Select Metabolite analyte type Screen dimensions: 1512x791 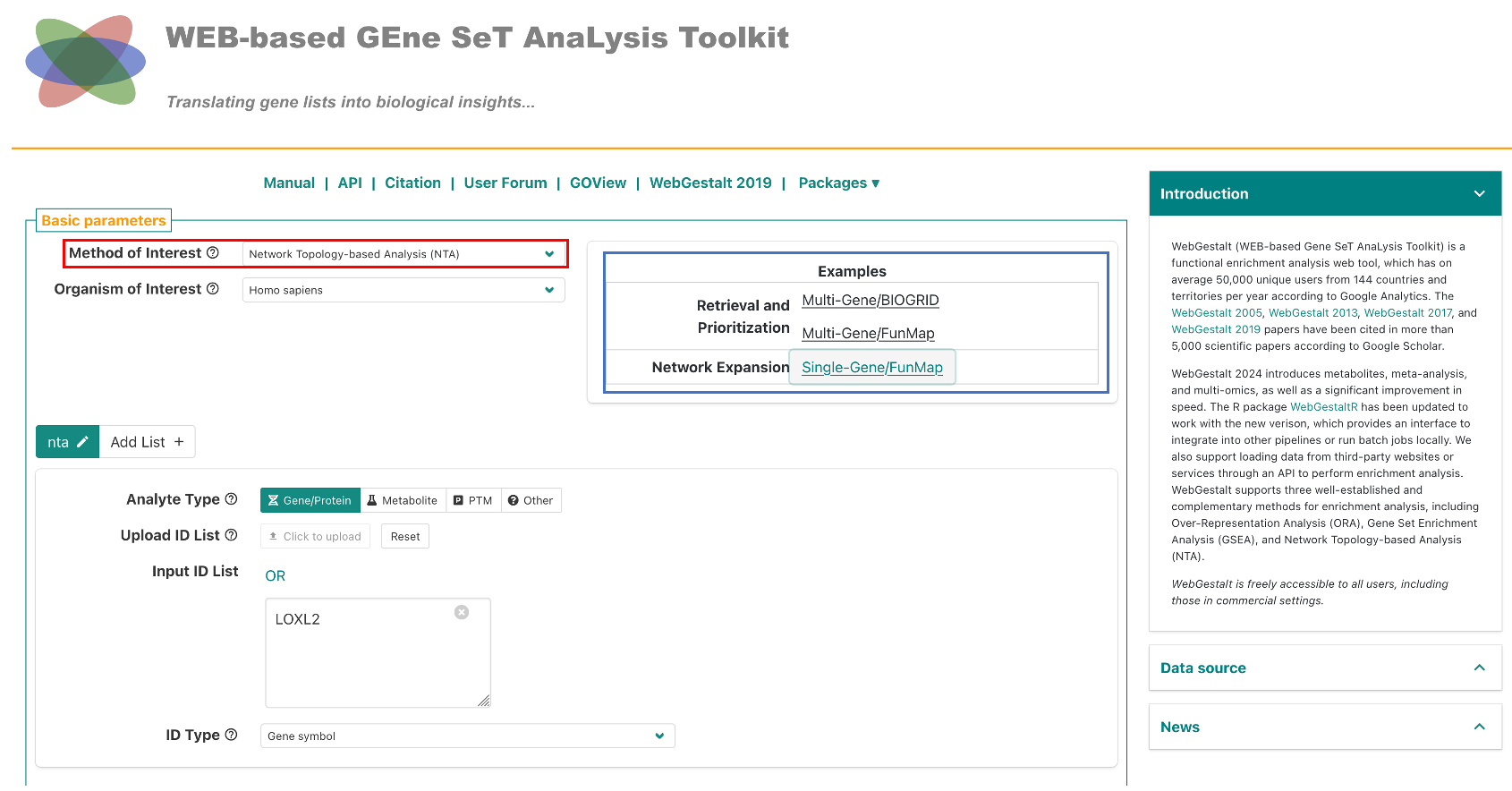click(x=403, y=500)
